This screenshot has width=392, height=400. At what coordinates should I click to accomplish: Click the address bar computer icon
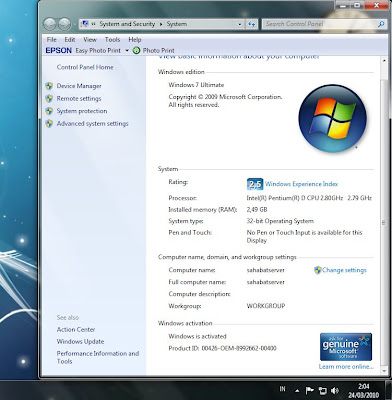pos(85,24)
